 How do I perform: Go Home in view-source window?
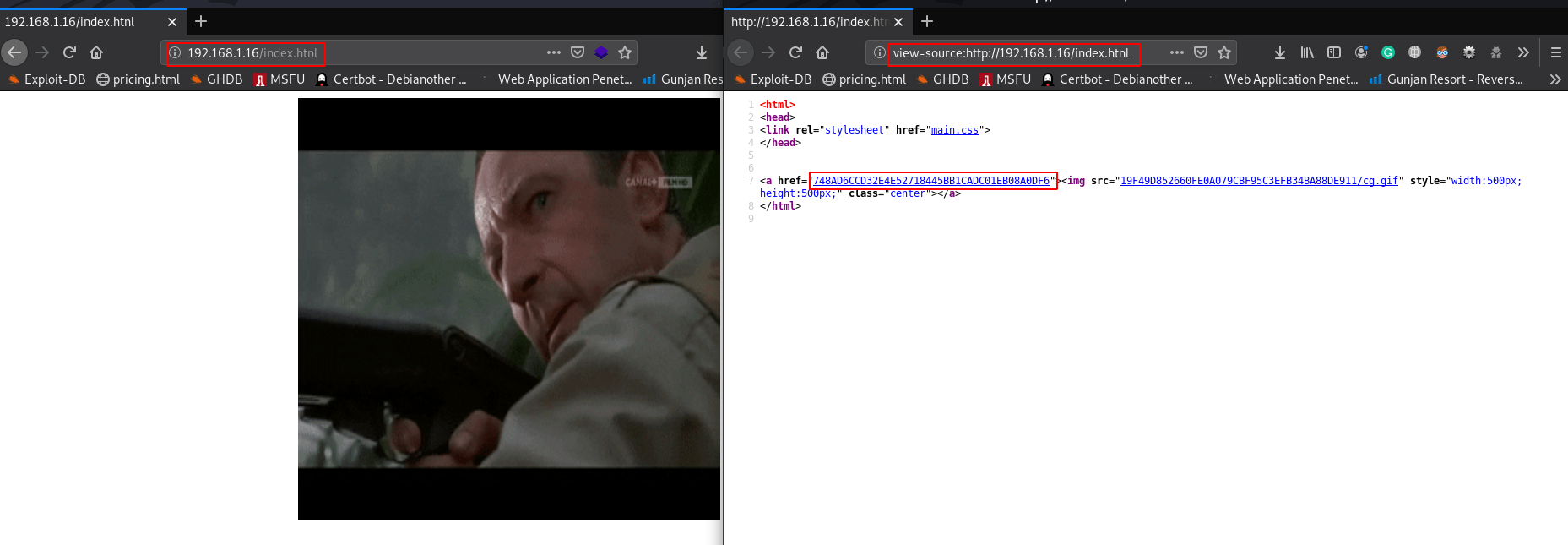pos(822,52)
